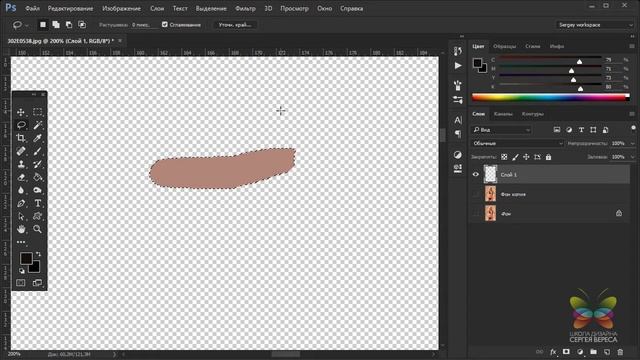This screenshot has height=360, width=640.
Task: Select the Paint Bucket tool
Action: [x=37, y=177]
